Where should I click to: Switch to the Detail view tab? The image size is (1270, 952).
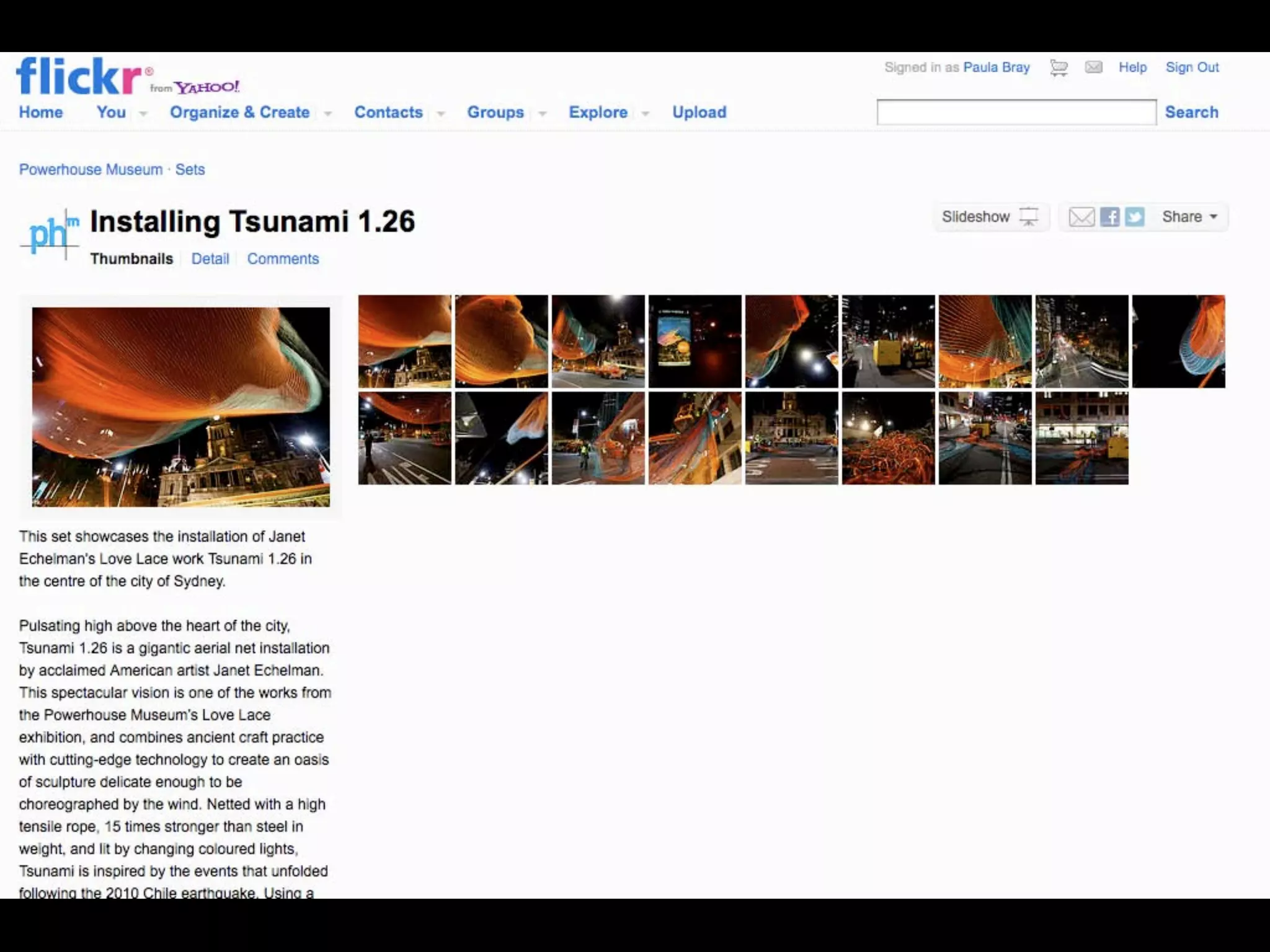210,258
